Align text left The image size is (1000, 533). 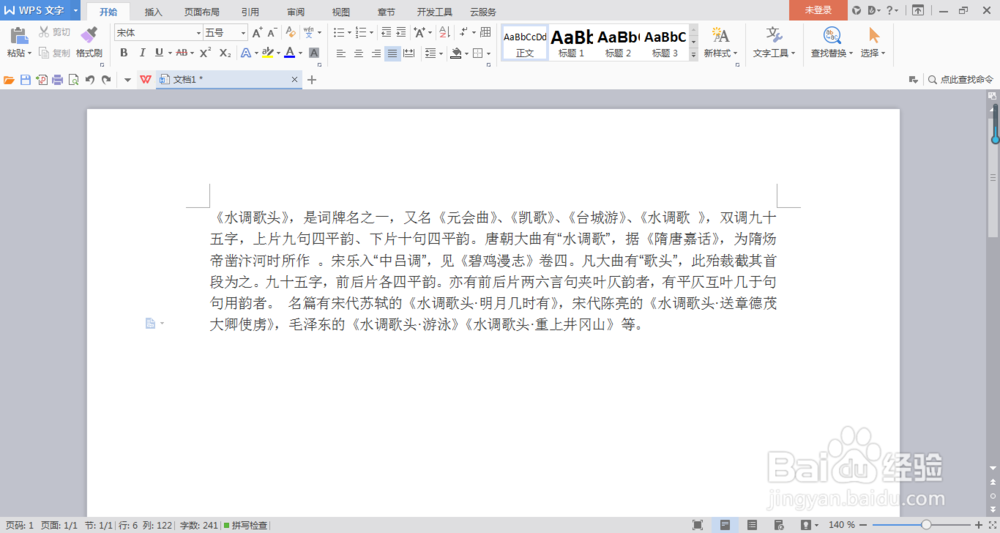[341, 54]
